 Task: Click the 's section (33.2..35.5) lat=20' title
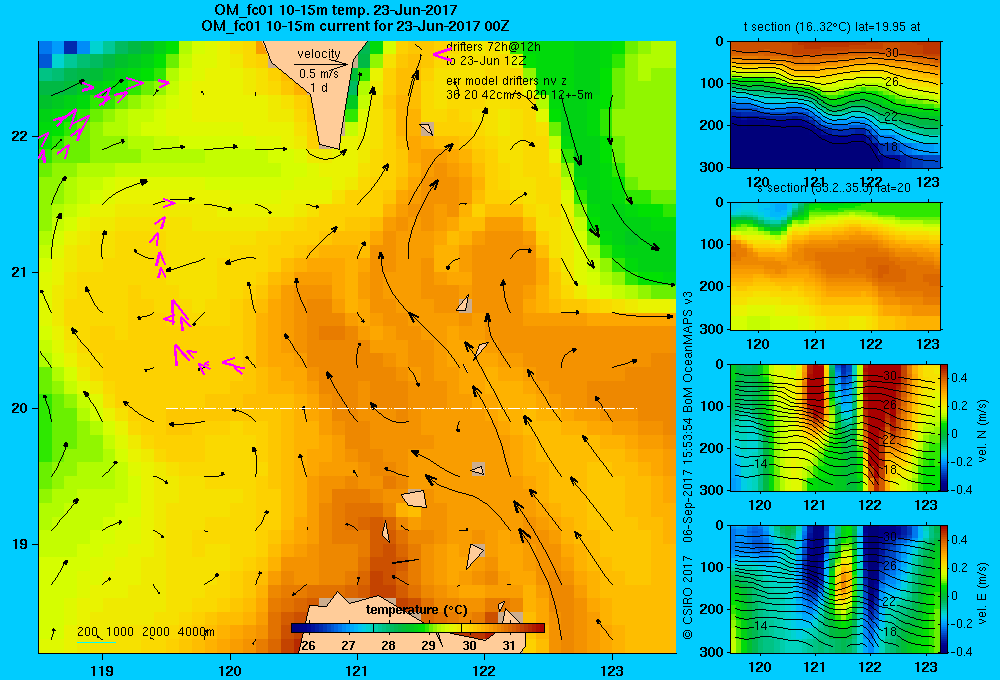(x=834, y=188)
